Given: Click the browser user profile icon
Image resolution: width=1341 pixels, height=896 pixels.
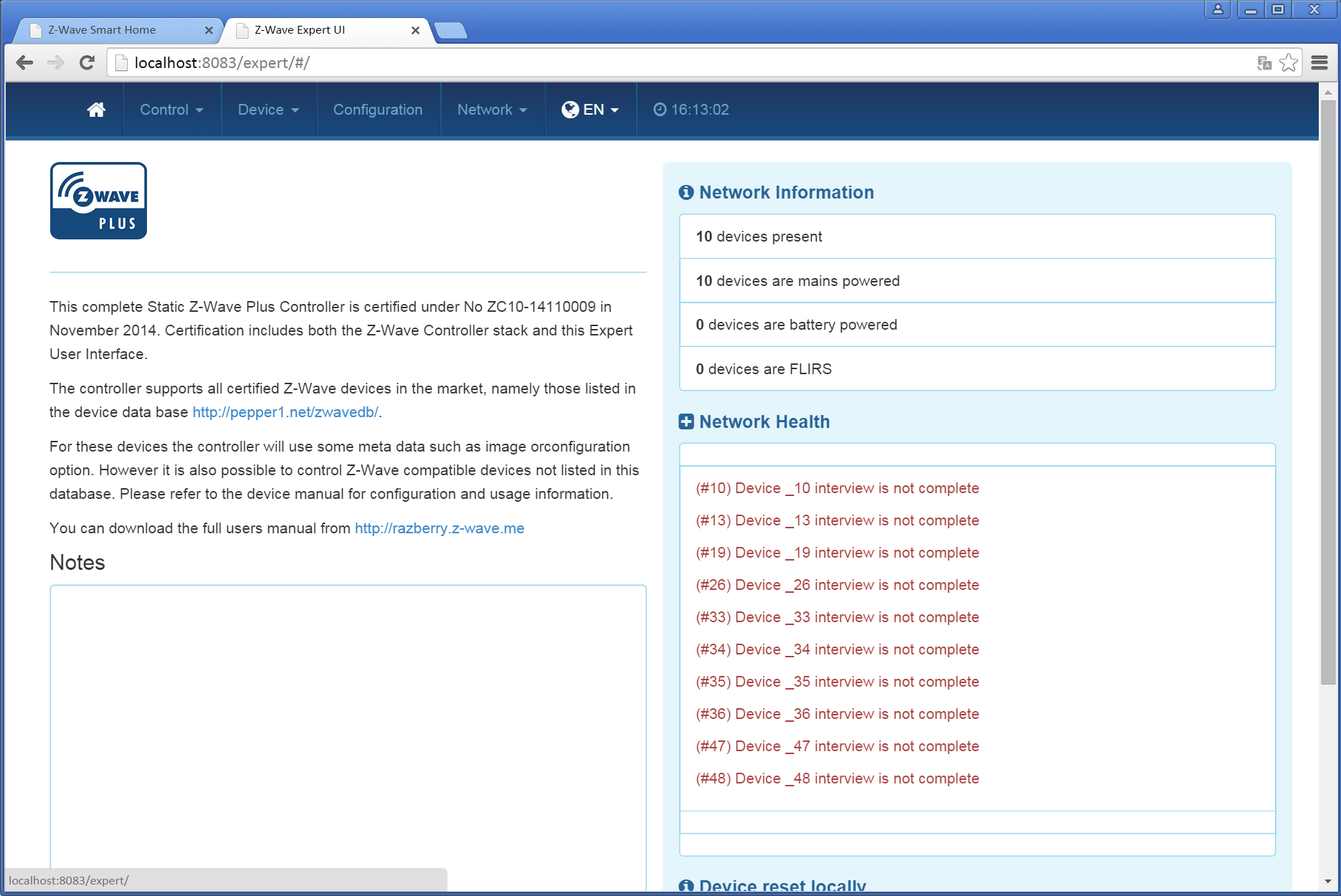Looking at the screenshot, I should 1218,9.
